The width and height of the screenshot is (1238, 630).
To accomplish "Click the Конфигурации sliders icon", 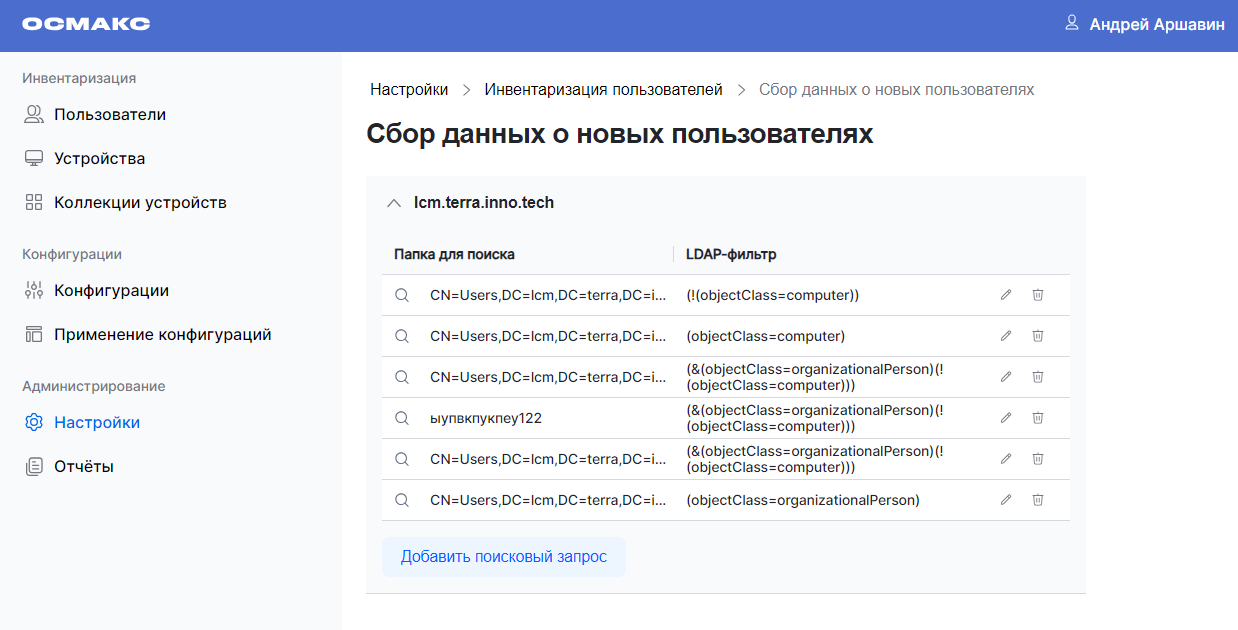I will pyautogui.click(x=33, y=290).
